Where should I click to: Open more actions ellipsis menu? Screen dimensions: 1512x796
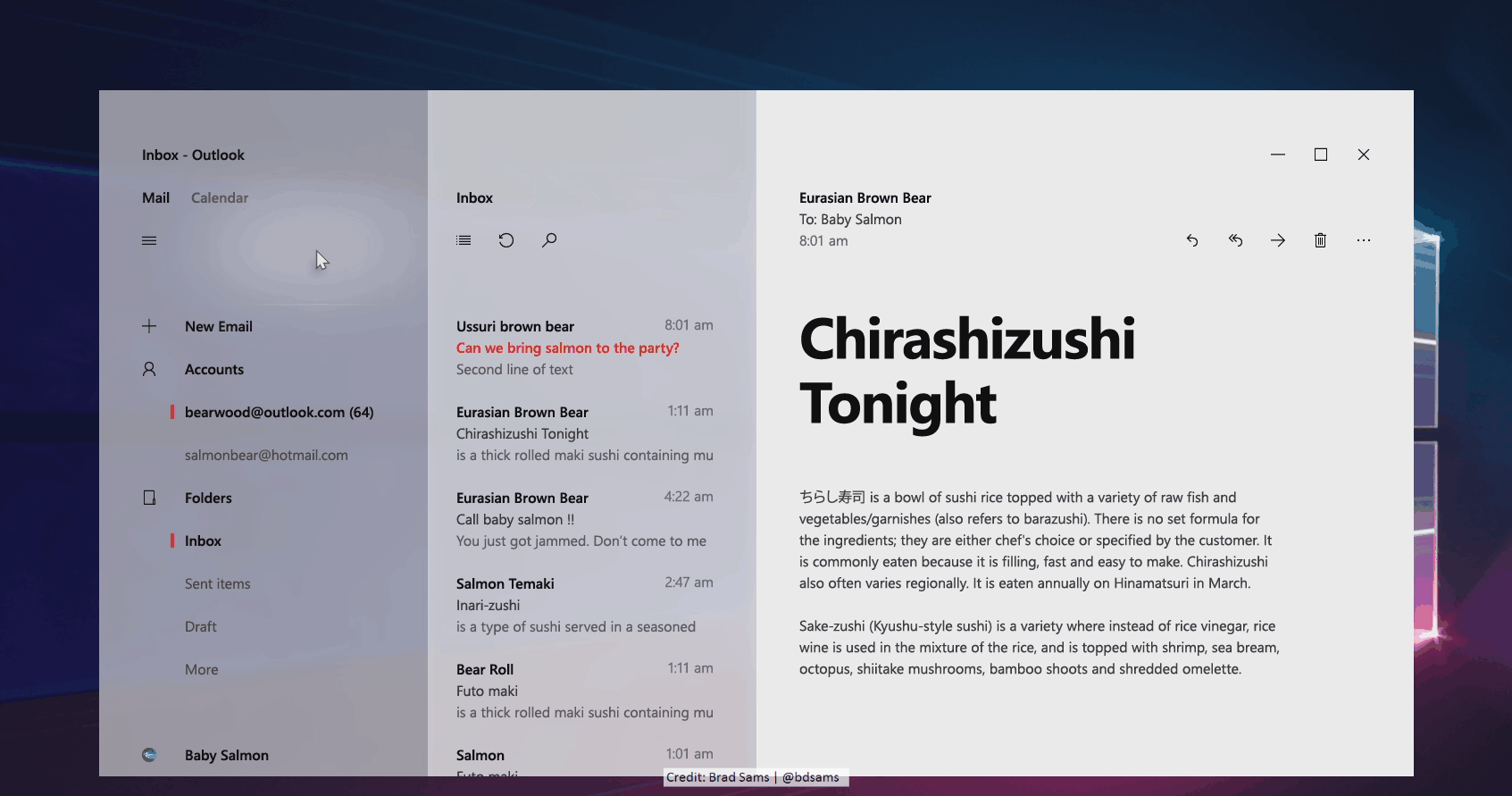click(1363, 240)
